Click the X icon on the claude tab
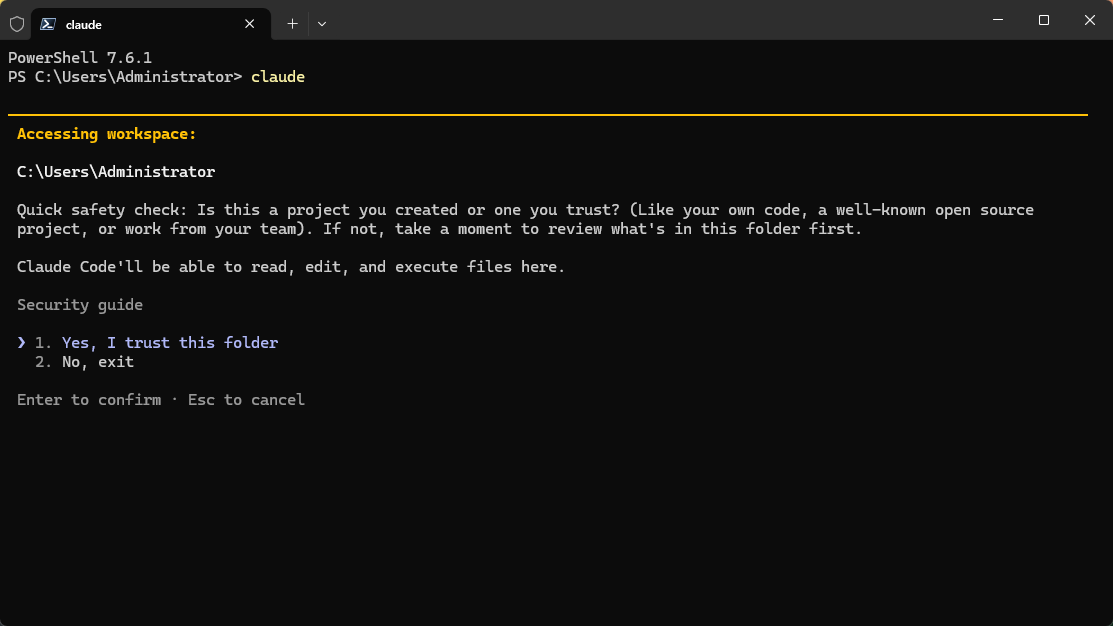 [249, 24]
